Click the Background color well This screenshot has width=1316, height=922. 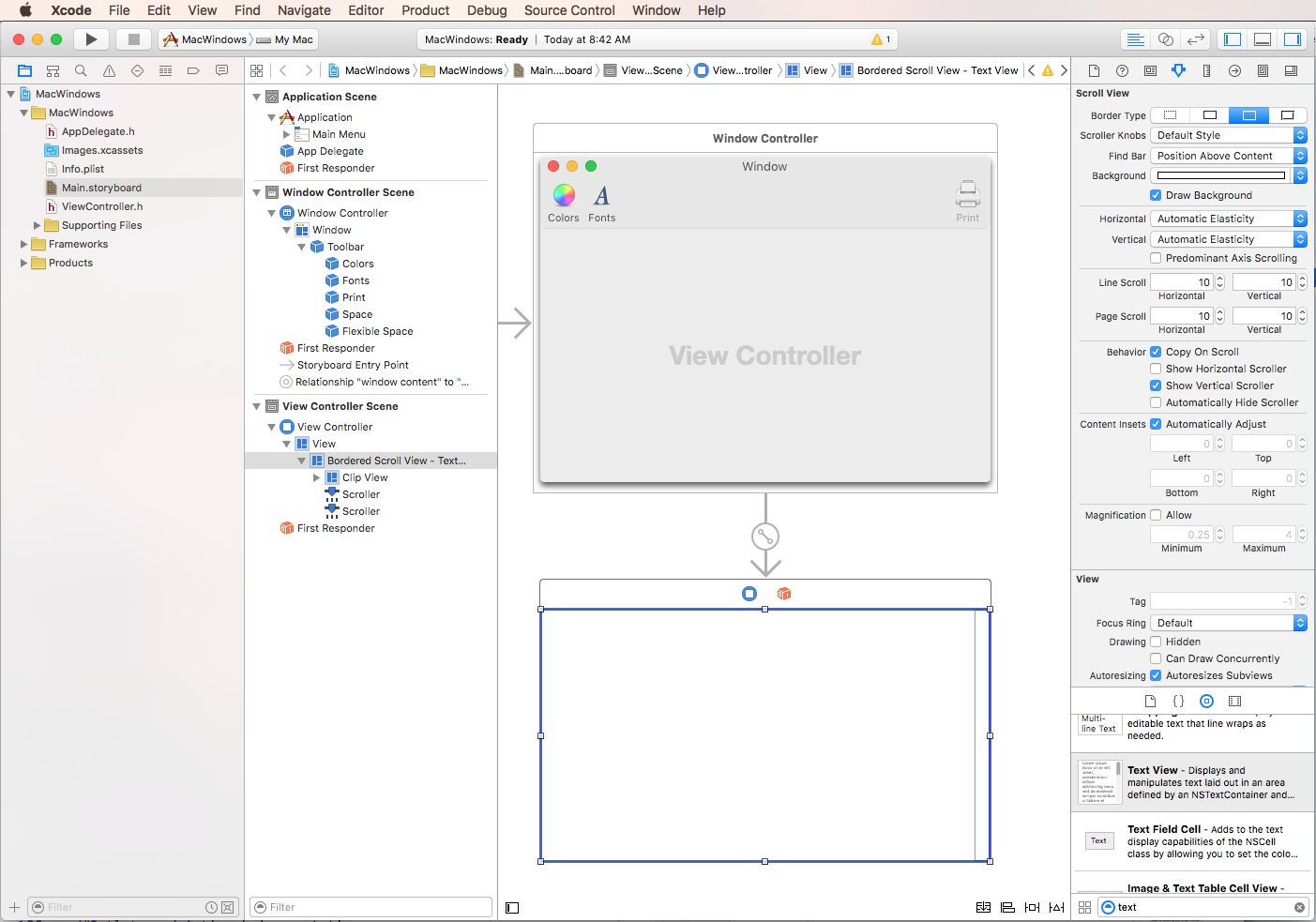click(x=1219, y=175)
